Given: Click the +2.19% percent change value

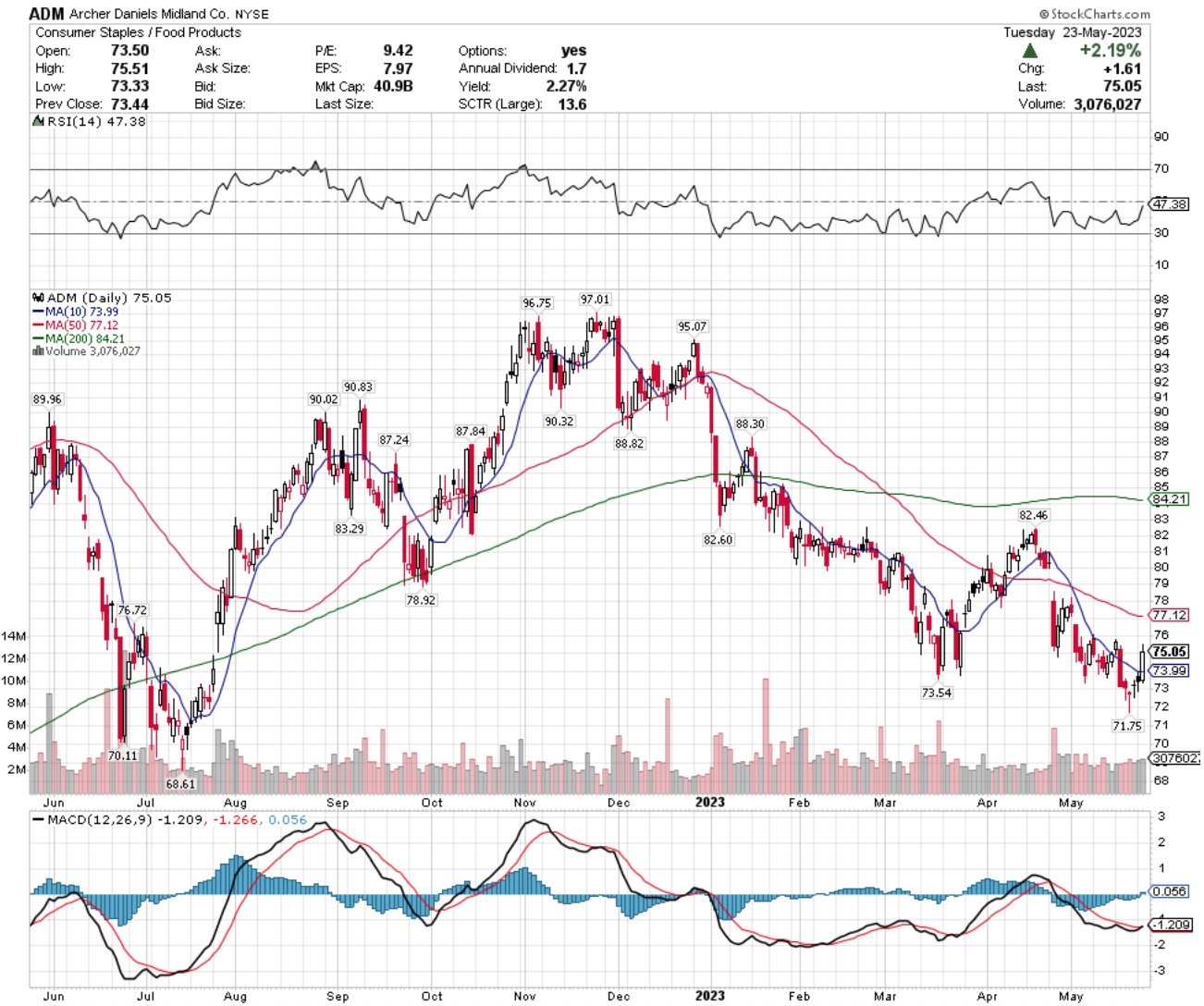Looking at the screenshot, I should [1110, 51].
